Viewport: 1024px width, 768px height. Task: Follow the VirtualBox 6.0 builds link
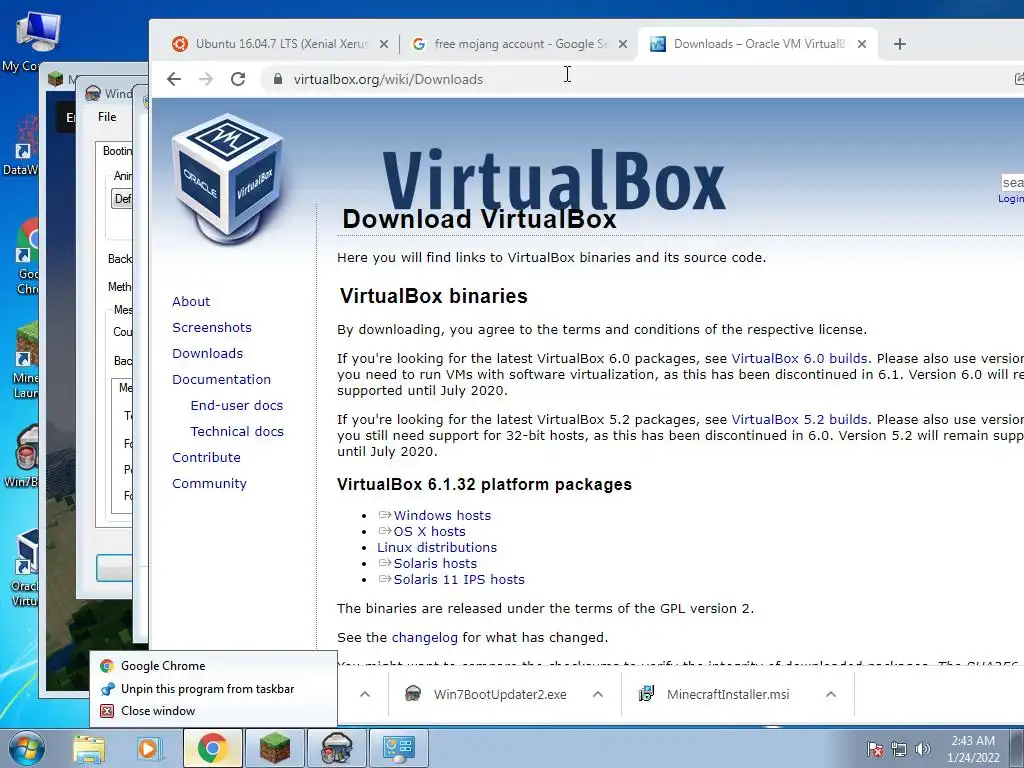[799, 359]
